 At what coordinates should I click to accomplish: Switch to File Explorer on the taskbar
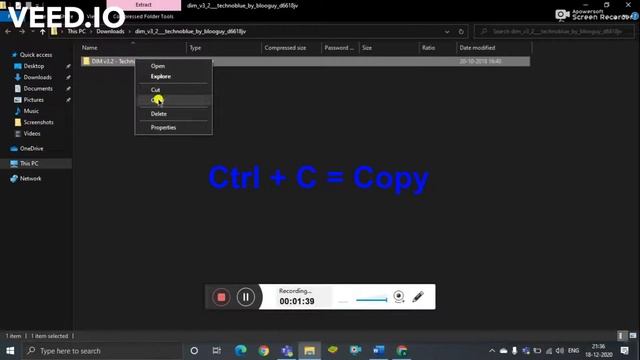(x=309, y=351)
